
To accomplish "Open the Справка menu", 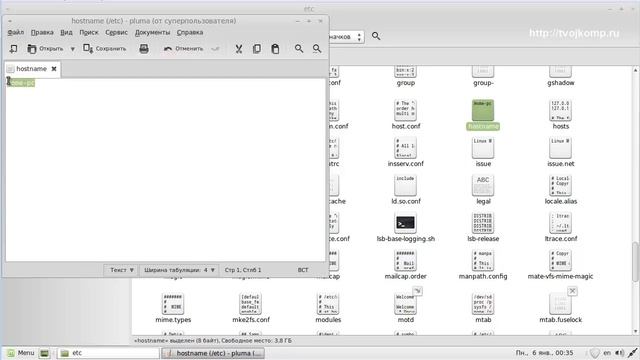I will pos(190,32).
